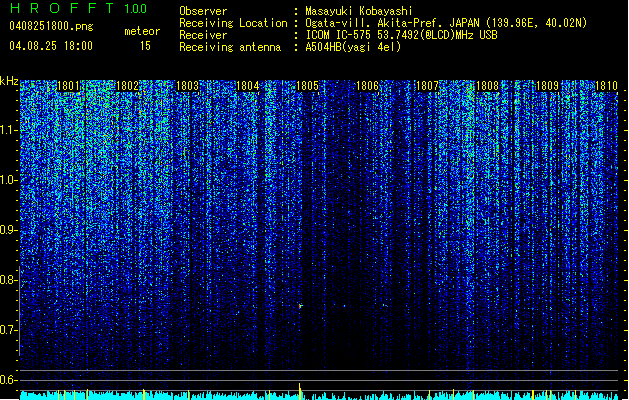Click the Receiver field label
The width and height of the screenshot is (629, 400).
pos(203,35)
